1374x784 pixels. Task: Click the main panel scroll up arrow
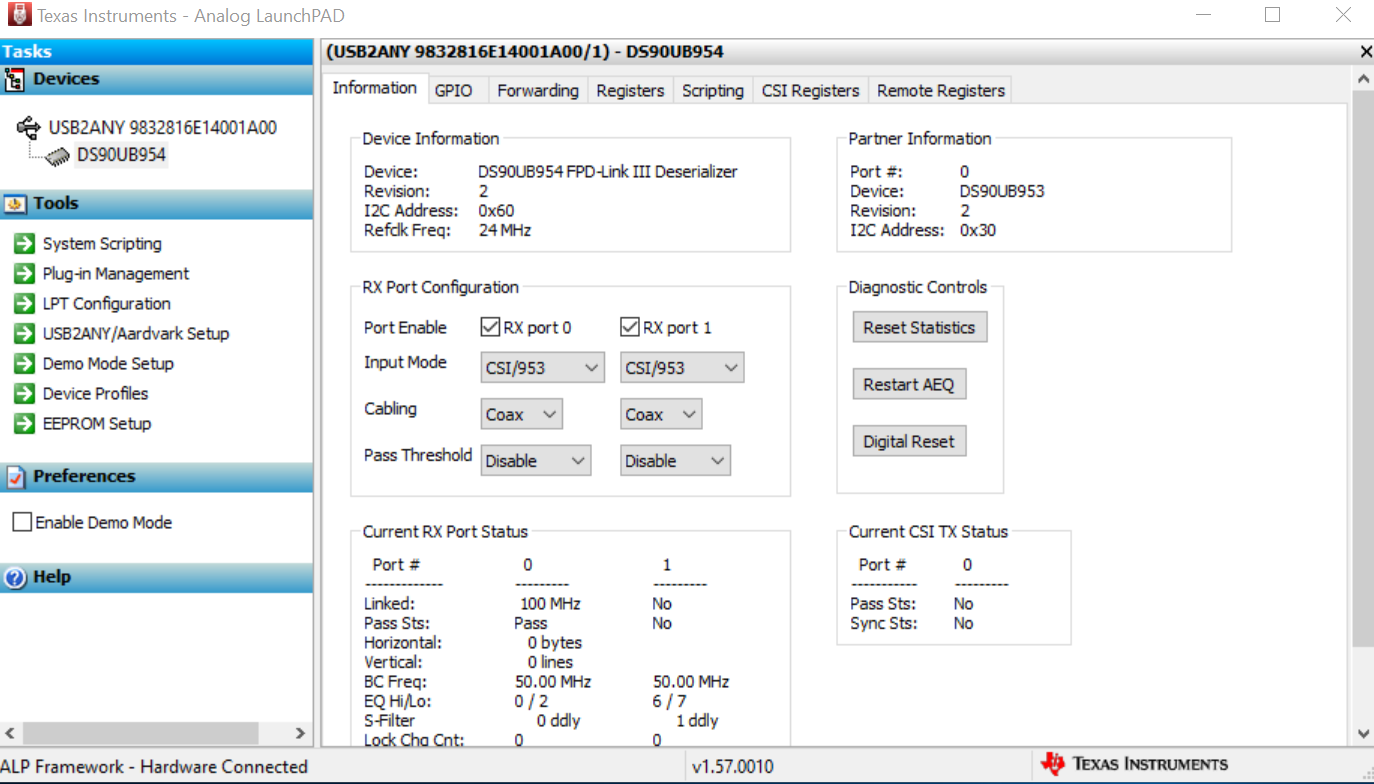coord(1363,78)
